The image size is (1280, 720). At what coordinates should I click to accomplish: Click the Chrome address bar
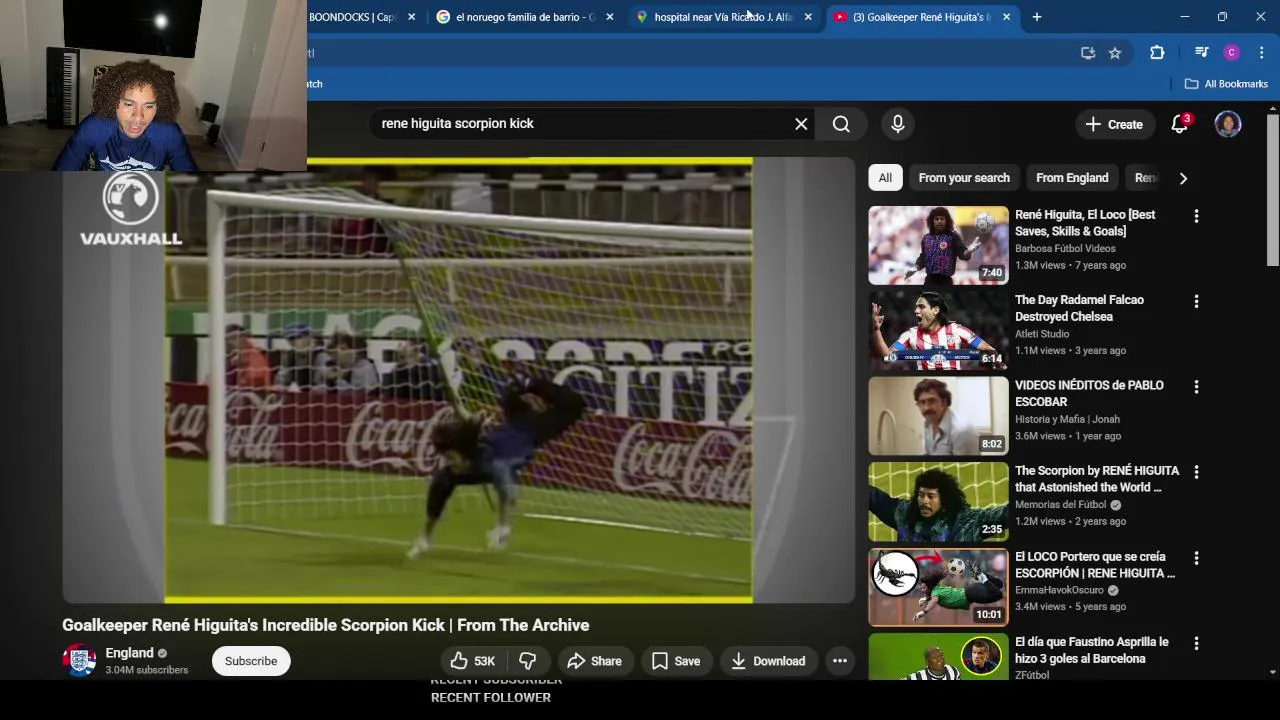690,53
